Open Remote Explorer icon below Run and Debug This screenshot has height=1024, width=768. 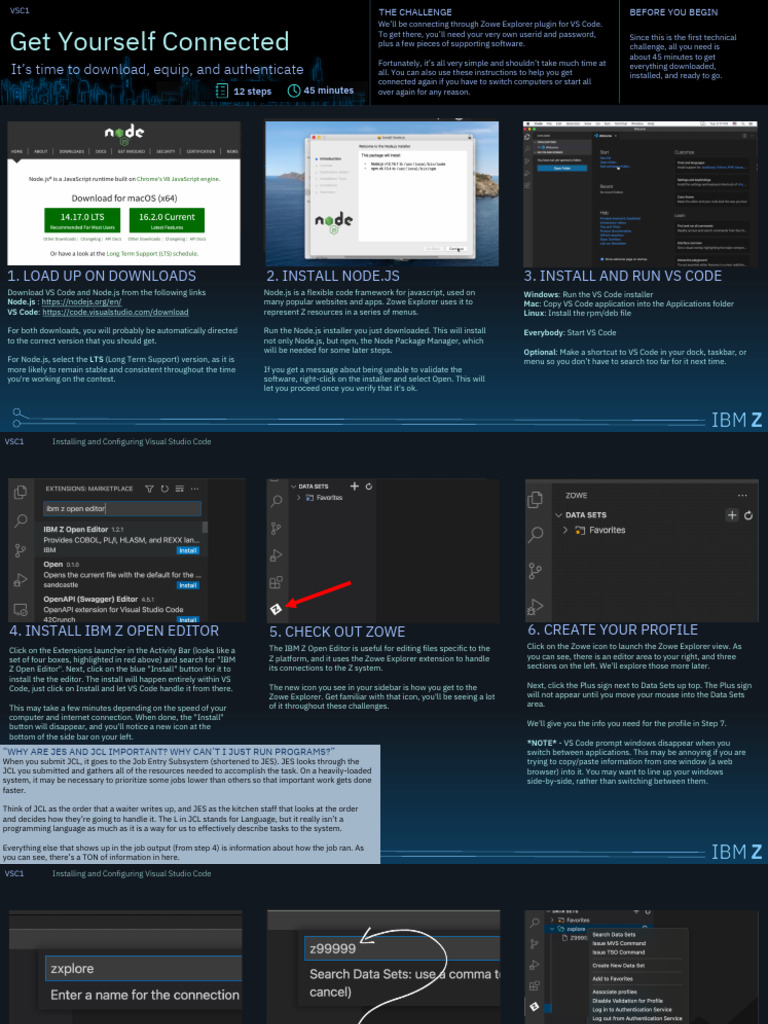tap(21, 609)
